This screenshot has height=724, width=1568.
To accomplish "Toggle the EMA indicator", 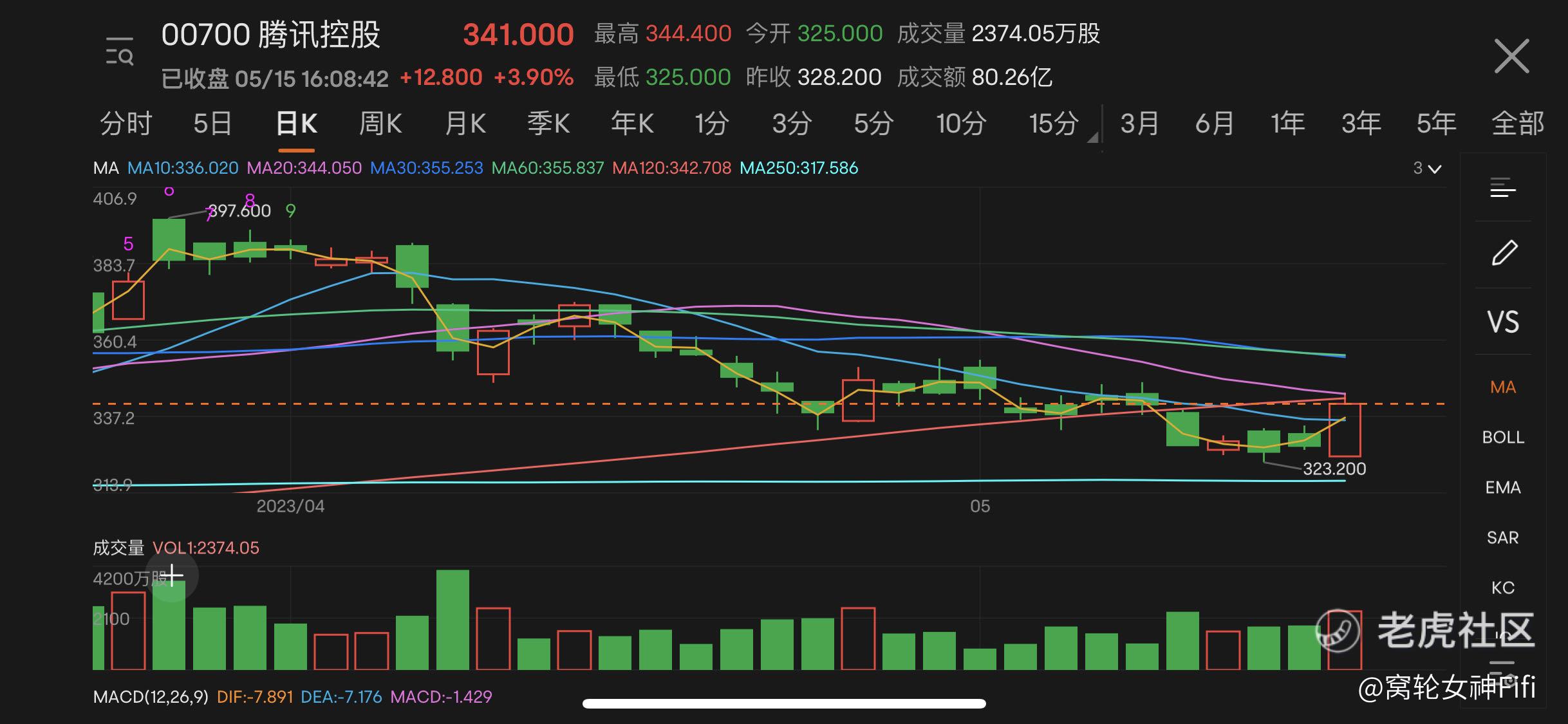I will (x=1503, y=487).
